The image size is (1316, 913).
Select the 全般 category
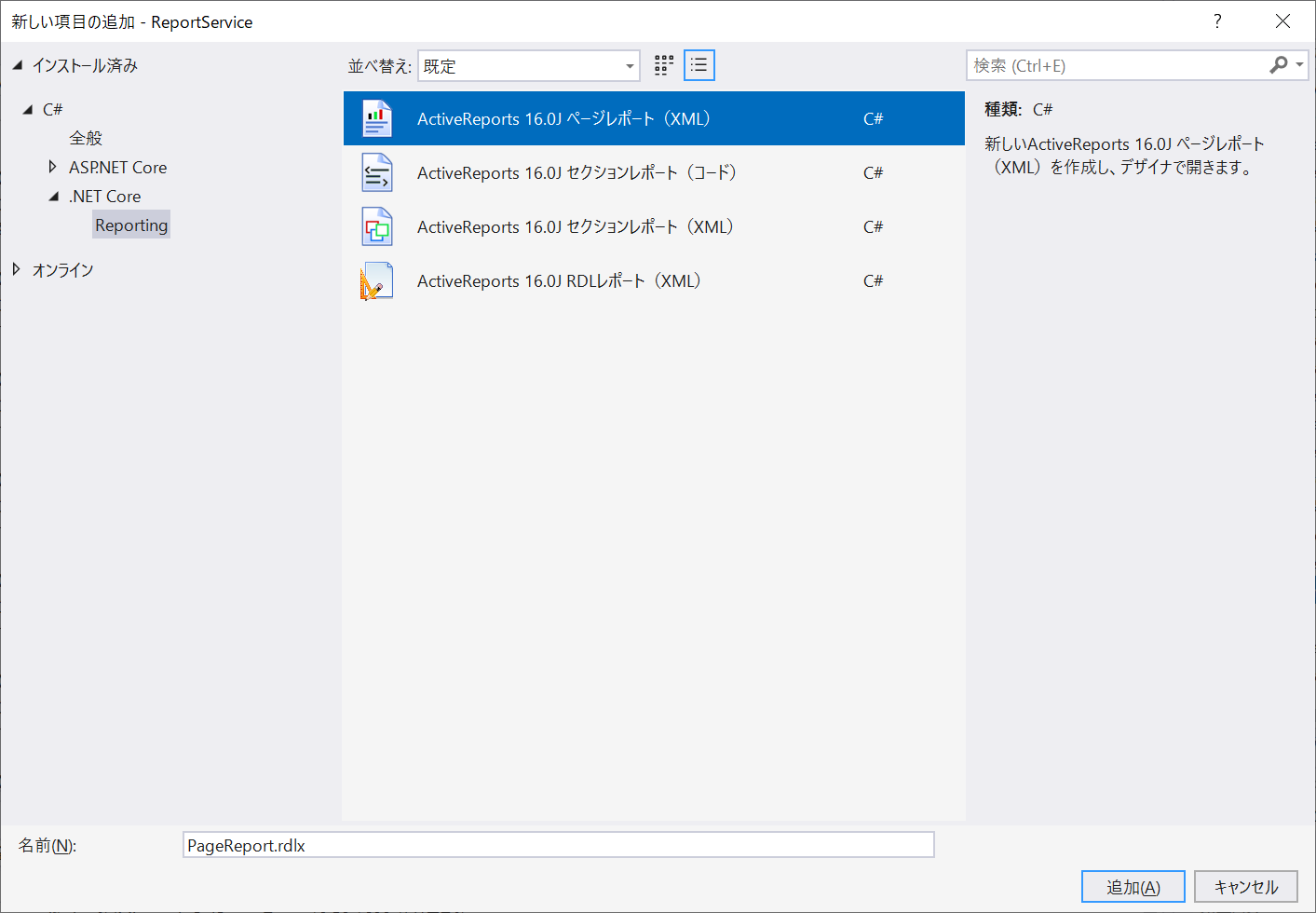point(86,138)
